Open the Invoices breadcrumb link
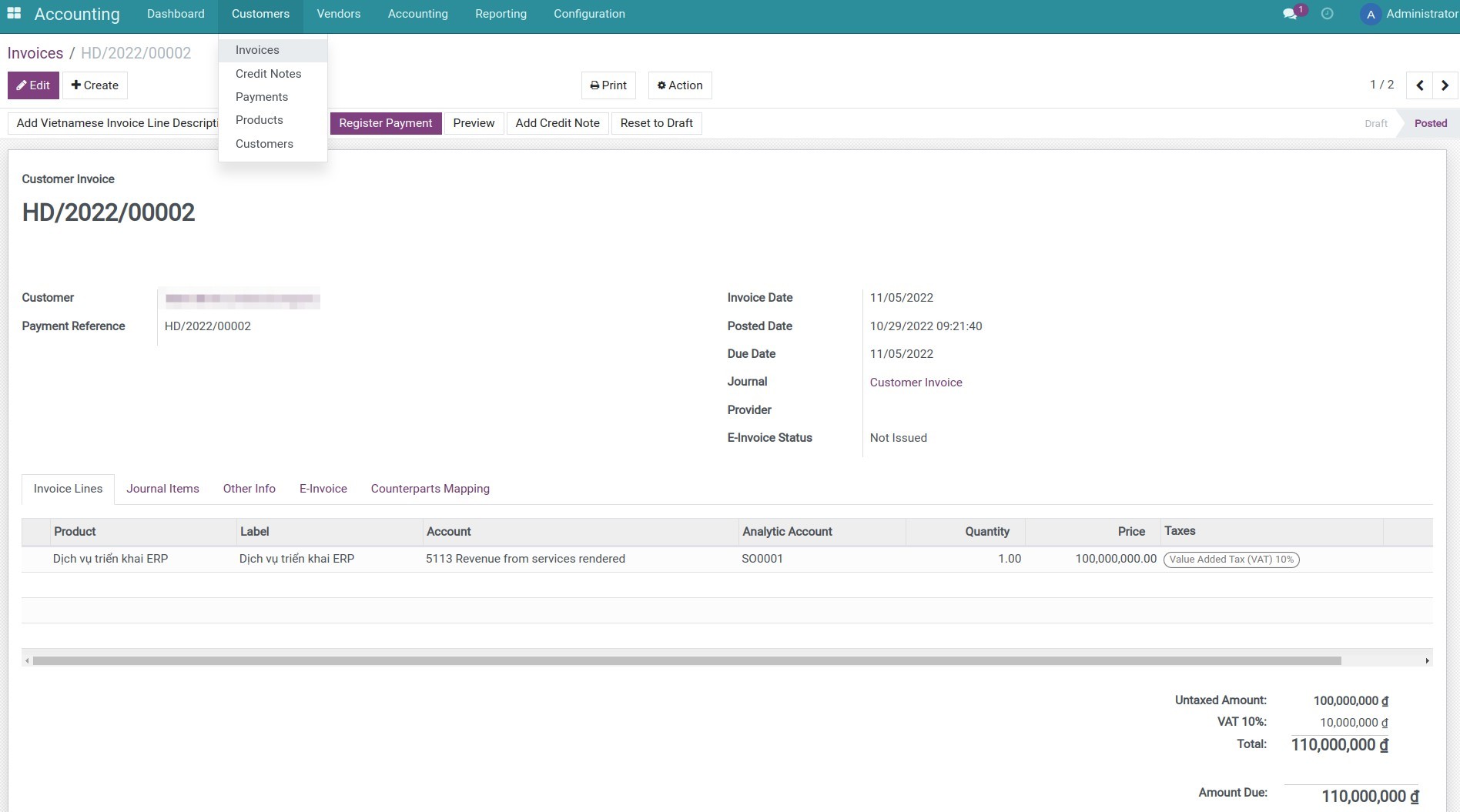Screen dimensions: 1460x812 click(35, 52)
